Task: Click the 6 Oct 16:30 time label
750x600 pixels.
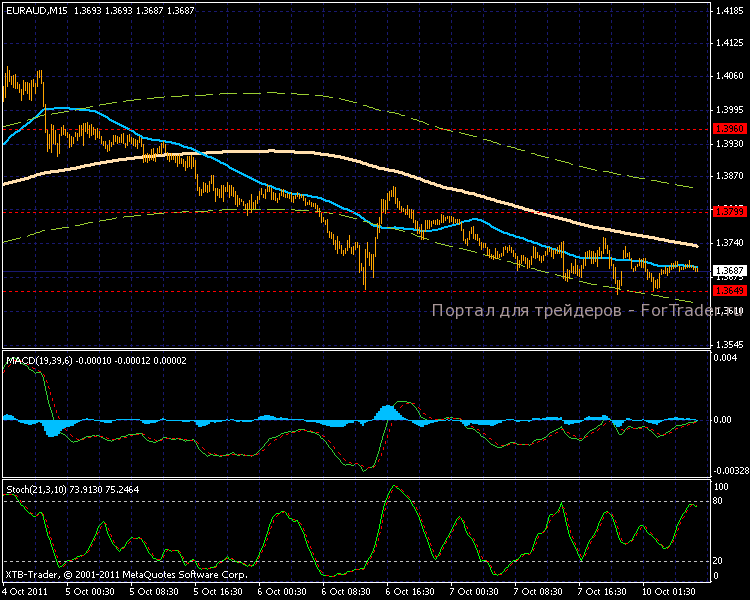Action: pyautogui.click(x=410, y=592)
